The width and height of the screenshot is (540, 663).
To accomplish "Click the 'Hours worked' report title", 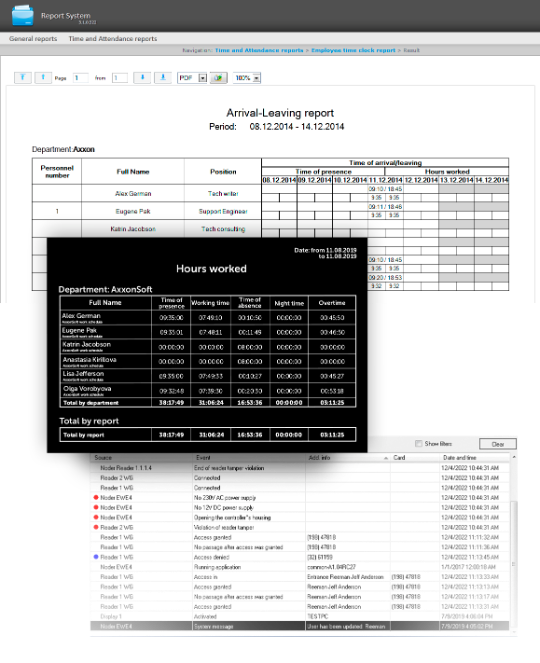I will (x=211, y=268).
